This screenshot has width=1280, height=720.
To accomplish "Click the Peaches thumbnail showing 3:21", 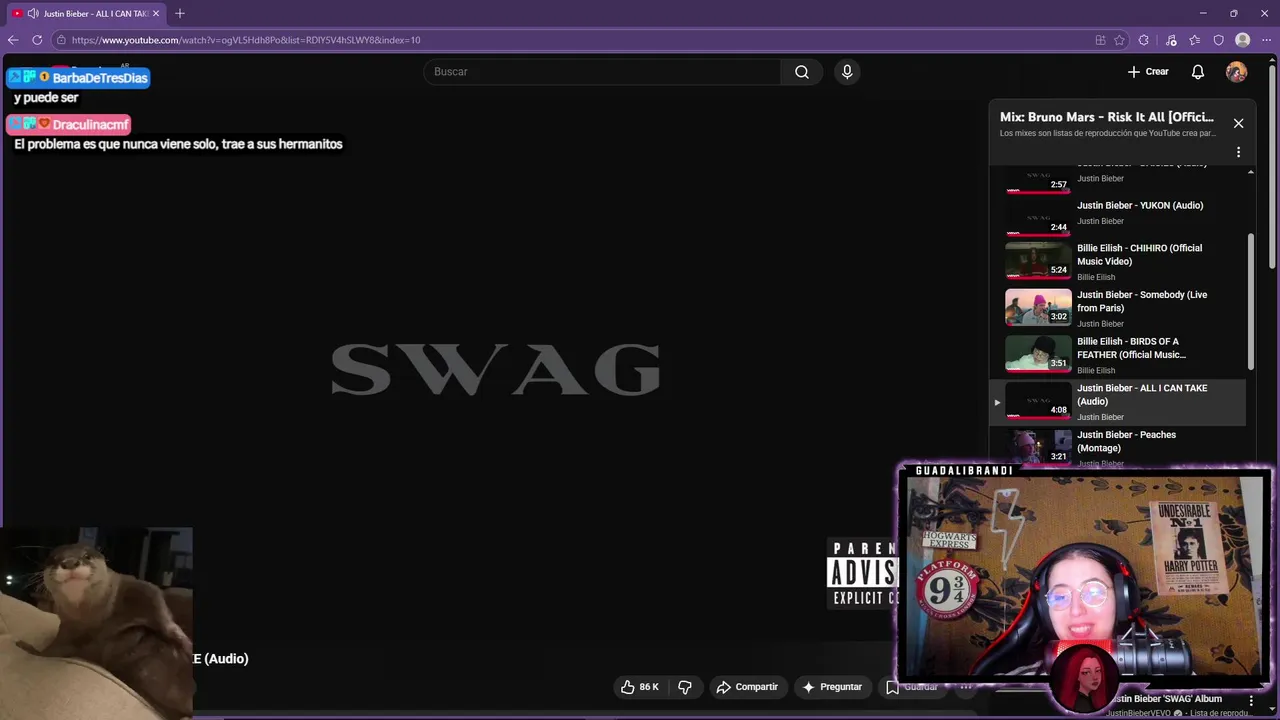I will [x=1038, y=447].
